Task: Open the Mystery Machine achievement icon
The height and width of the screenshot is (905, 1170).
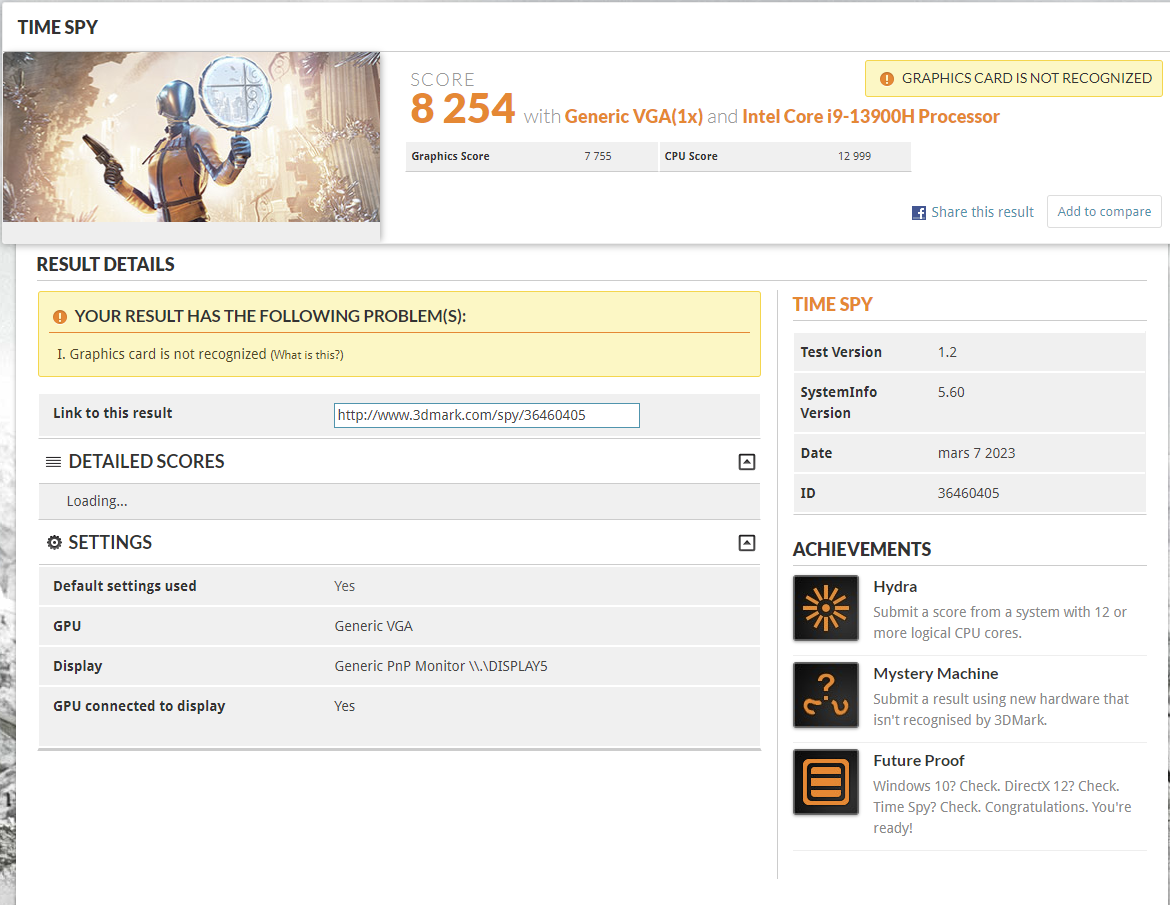Action: coord(825,695)
